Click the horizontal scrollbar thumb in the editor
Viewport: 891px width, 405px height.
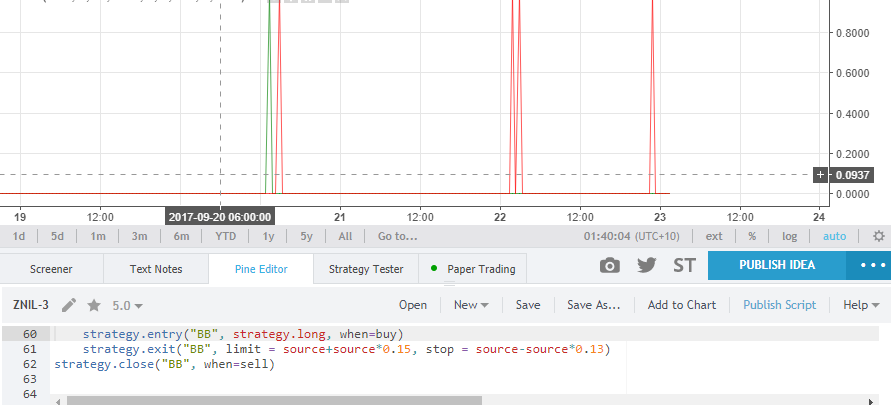(x=274, y=401)
